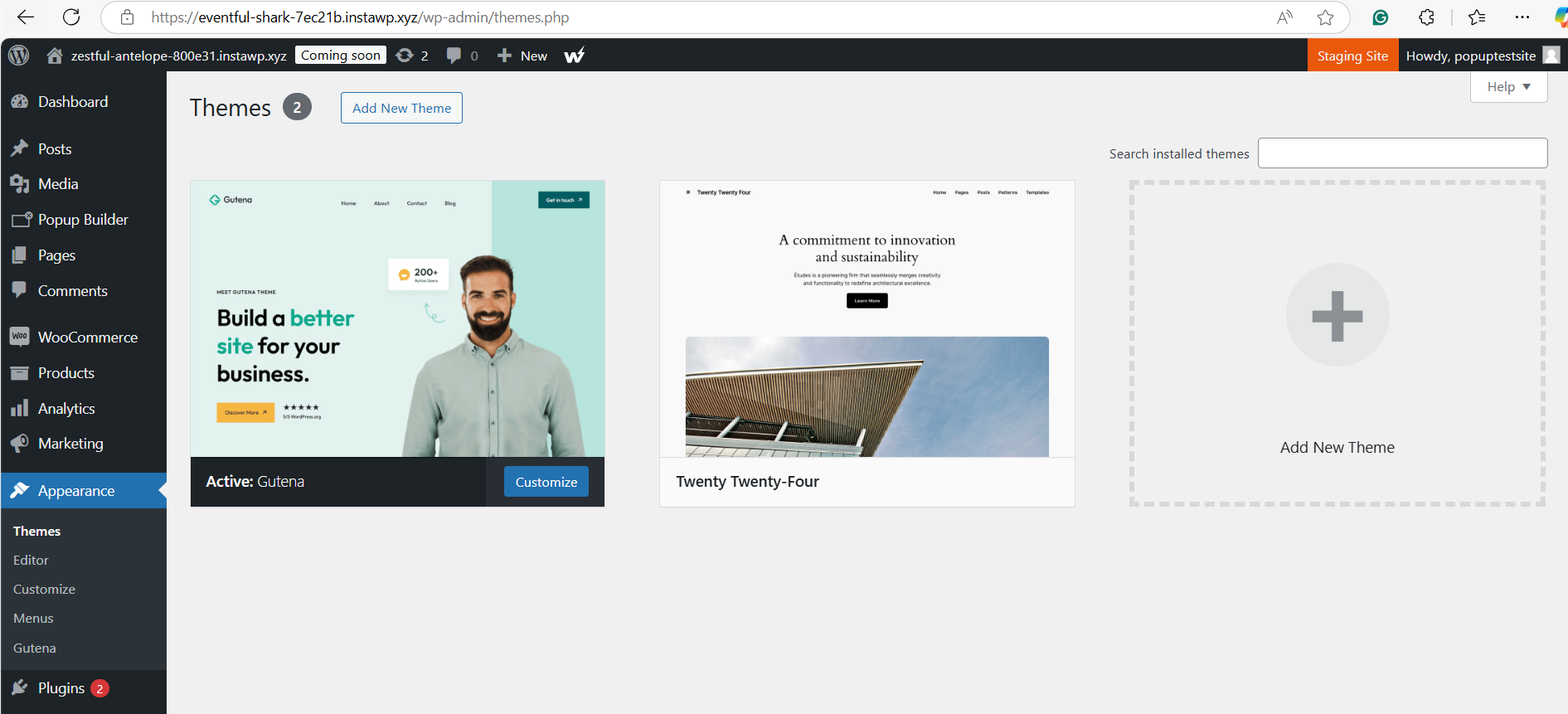Viewport: 1568px width, 714px height.
Task: Expand the Help dropdown tab
Action: pos(1509,87)
